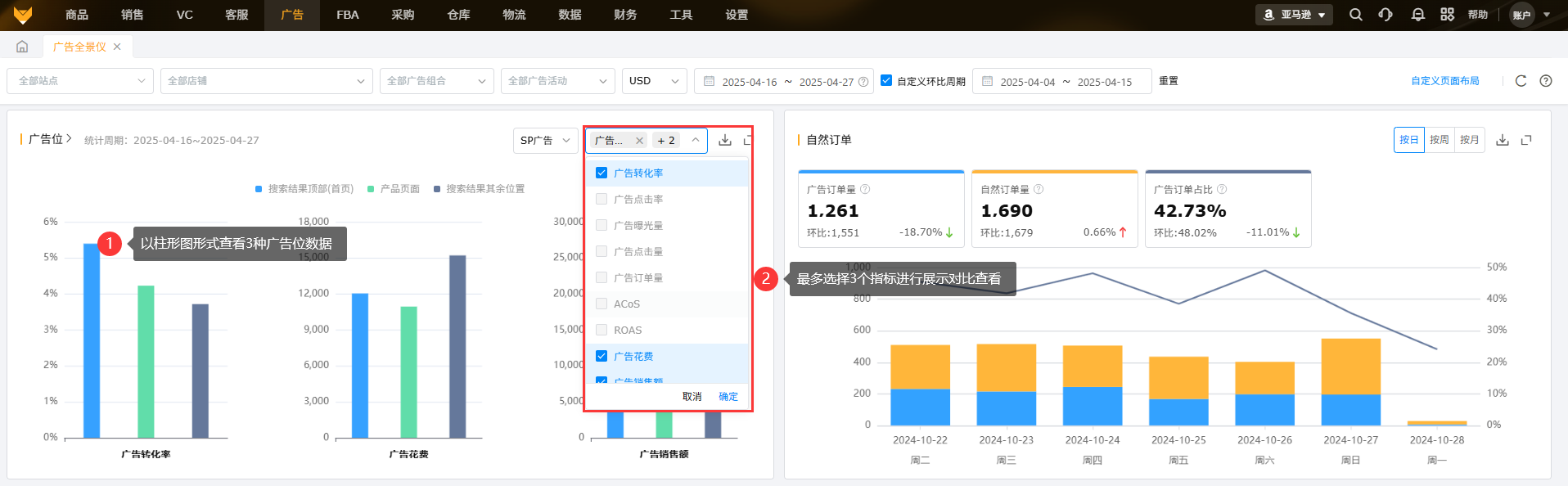Expand the USD currency selector
The height and width of the screenshot is (486, 1568).
654,81
